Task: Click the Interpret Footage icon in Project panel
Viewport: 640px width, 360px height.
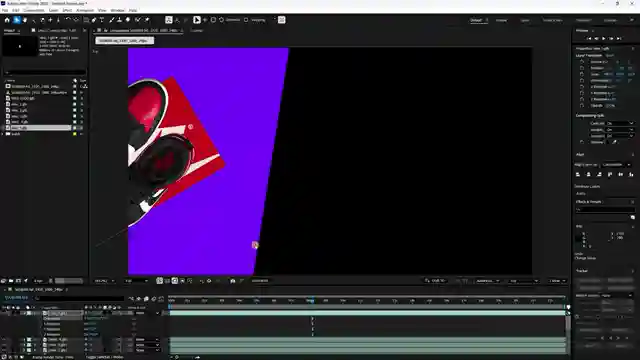Action: pyautogui.click(x=3, y=281)
